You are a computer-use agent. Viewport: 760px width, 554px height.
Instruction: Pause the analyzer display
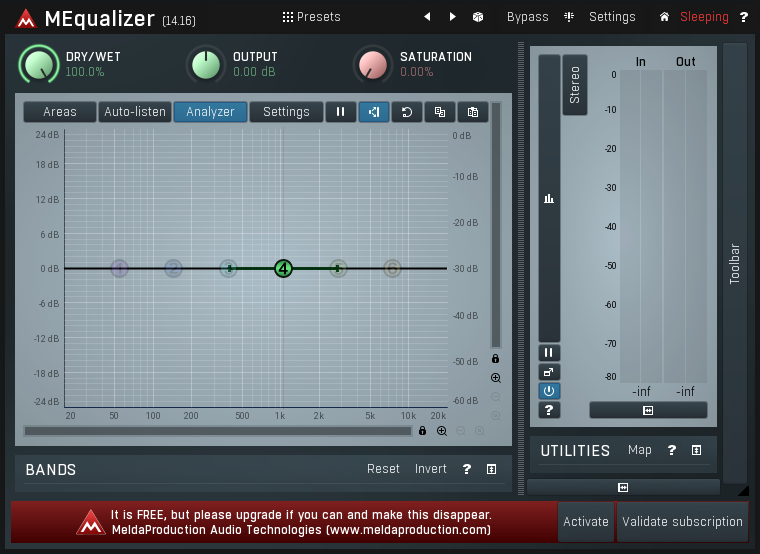pyautogui.click(x=340, y=112)
